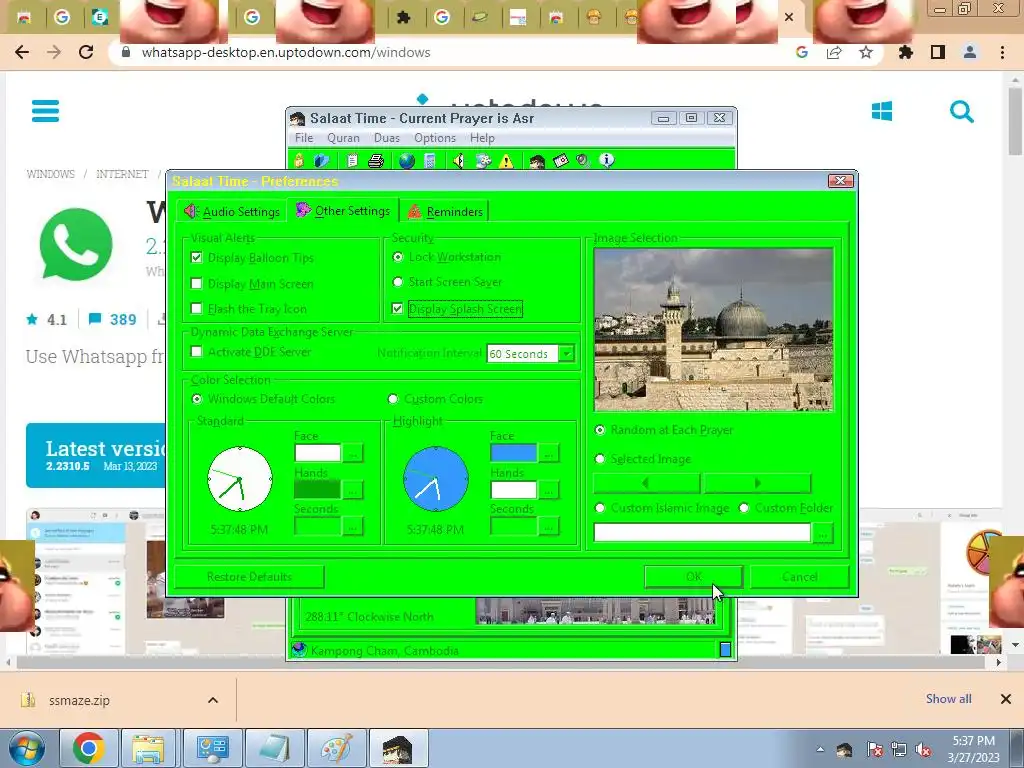
Task: Select Custom Islamic Image radio button
Action: (x=600, y=507)
